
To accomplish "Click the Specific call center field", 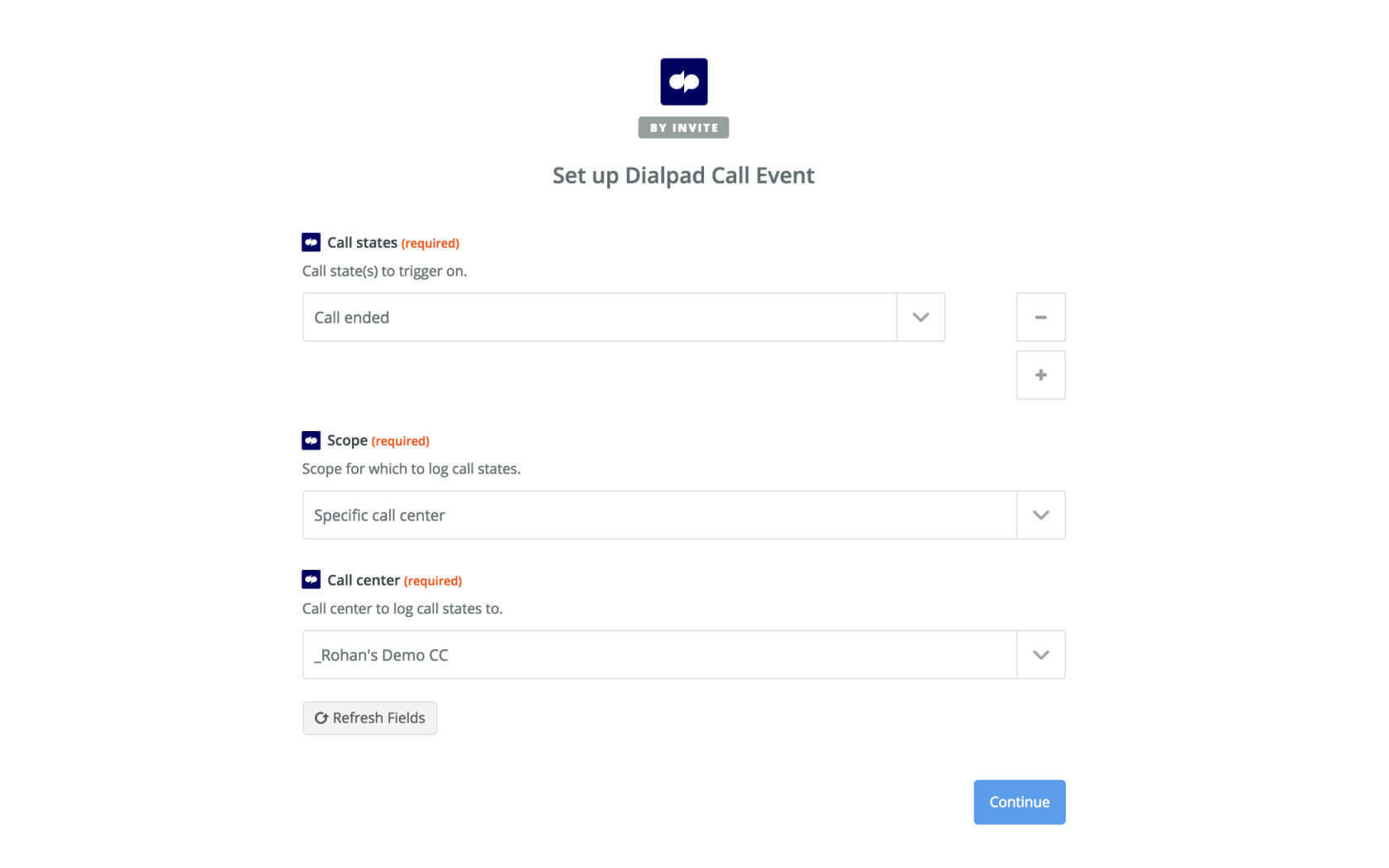I will tap(578, 515).
